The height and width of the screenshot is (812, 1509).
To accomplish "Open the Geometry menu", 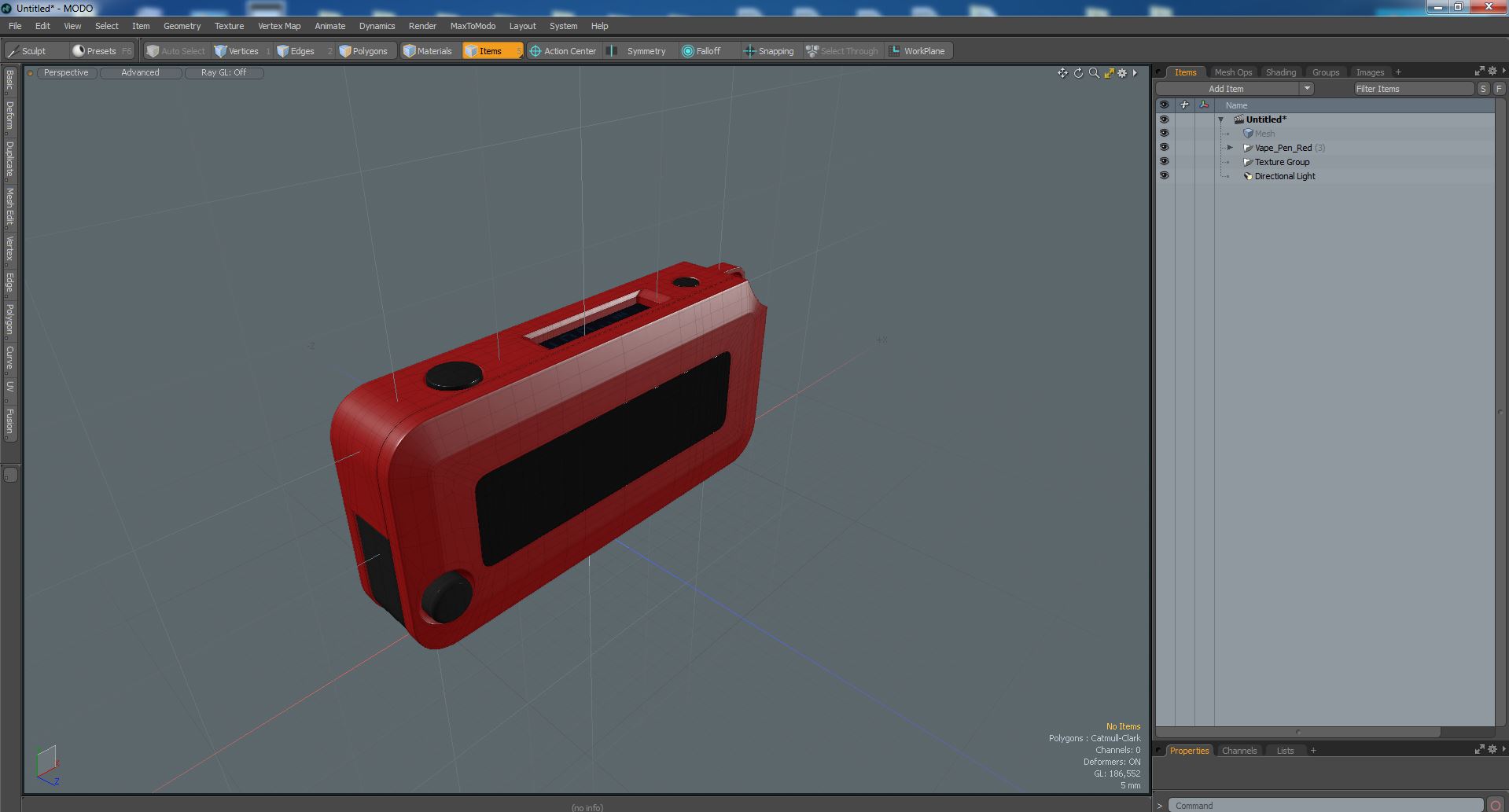I will (x=182, y=26).
